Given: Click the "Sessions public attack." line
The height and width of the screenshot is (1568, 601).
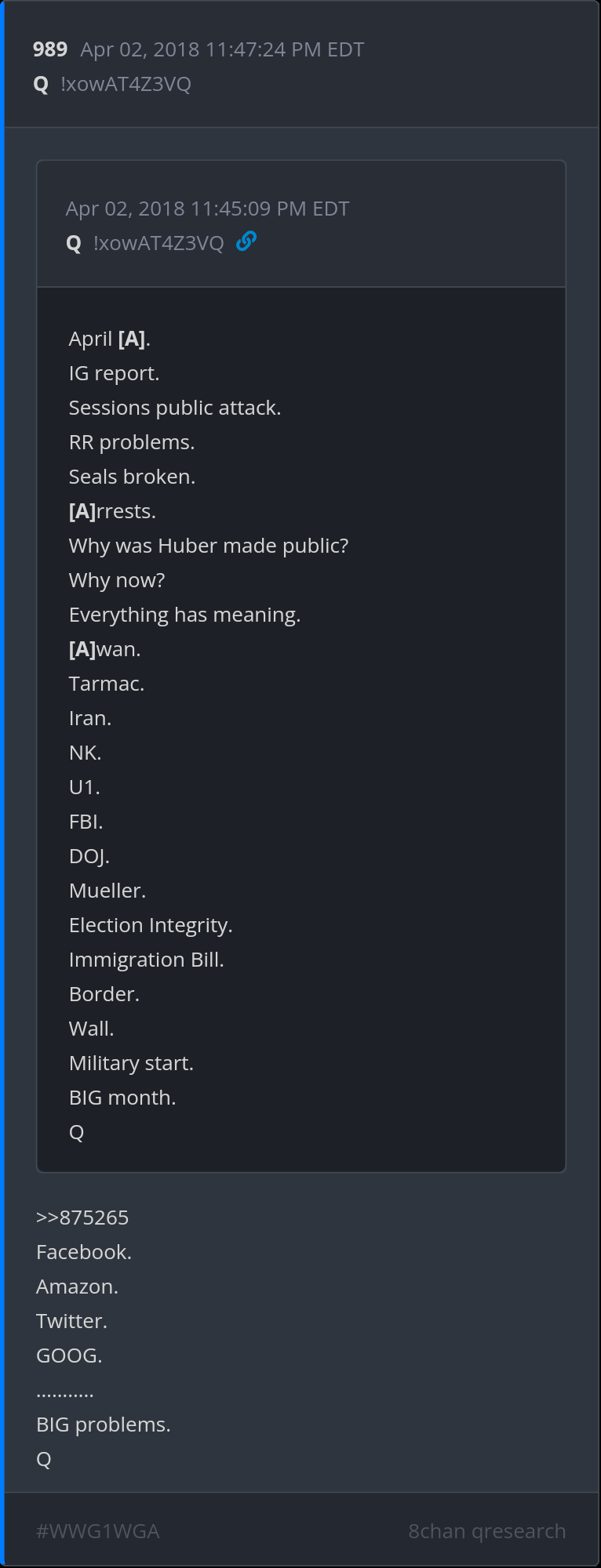Looking at the screenshot, I should (175, 408).
